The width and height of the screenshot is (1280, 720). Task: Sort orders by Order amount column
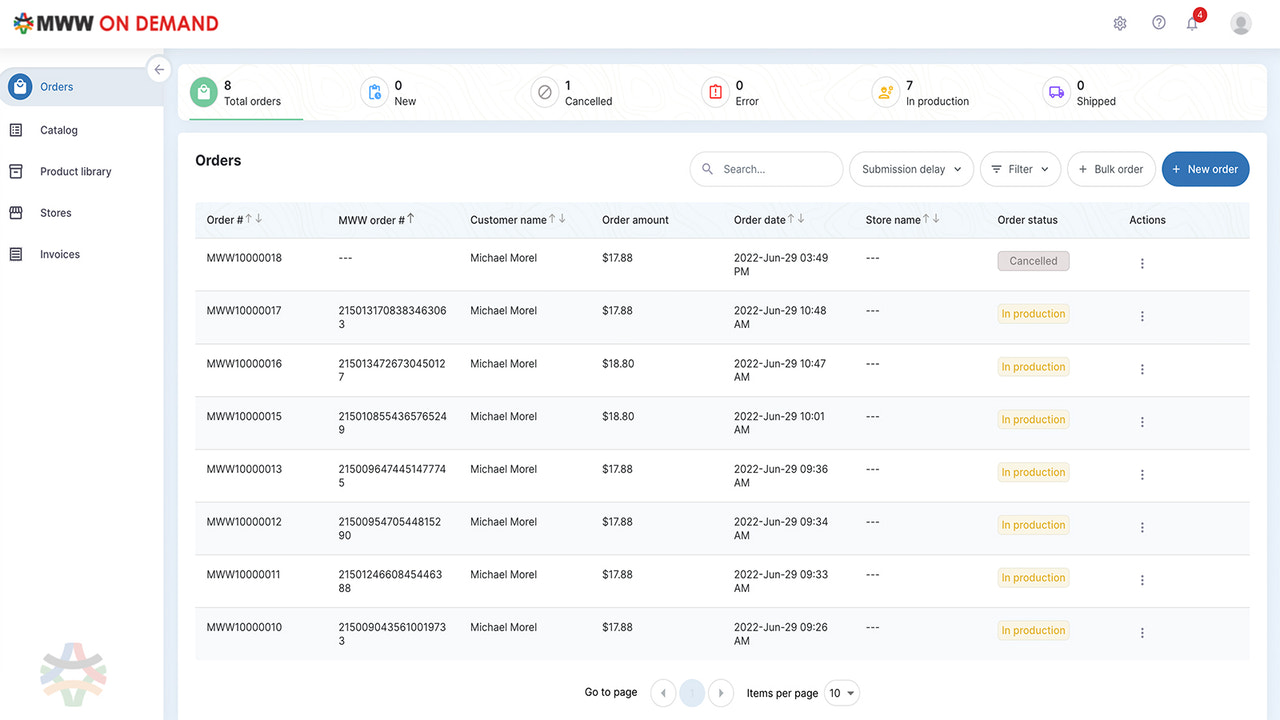[x=634, y=219]
